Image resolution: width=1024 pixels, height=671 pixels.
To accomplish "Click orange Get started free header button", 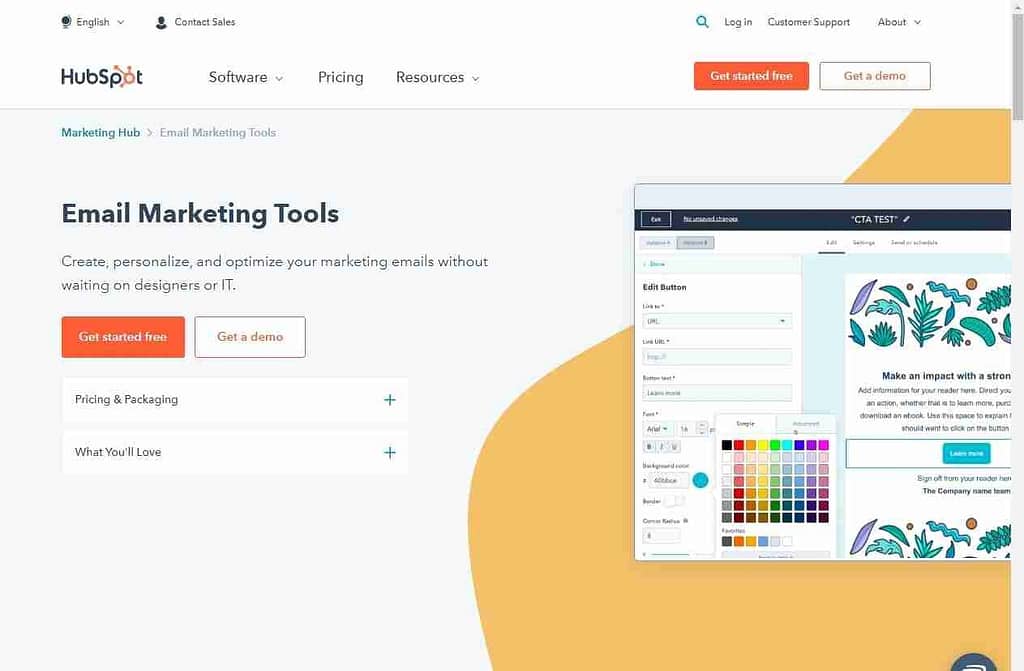I will point(751,76).
